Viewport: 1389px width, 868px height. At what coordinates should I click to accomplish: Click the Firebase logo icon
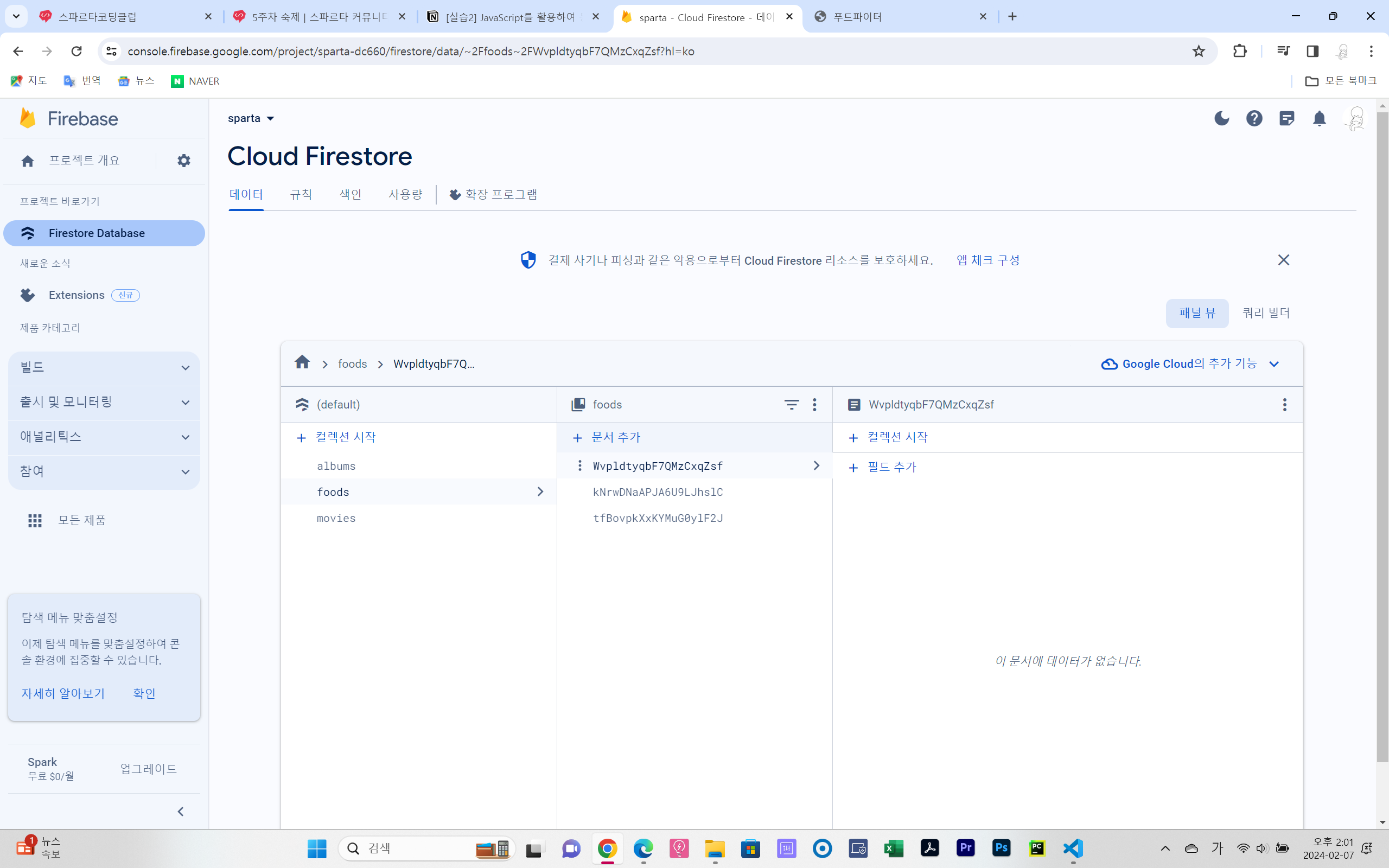click(28, 118)
